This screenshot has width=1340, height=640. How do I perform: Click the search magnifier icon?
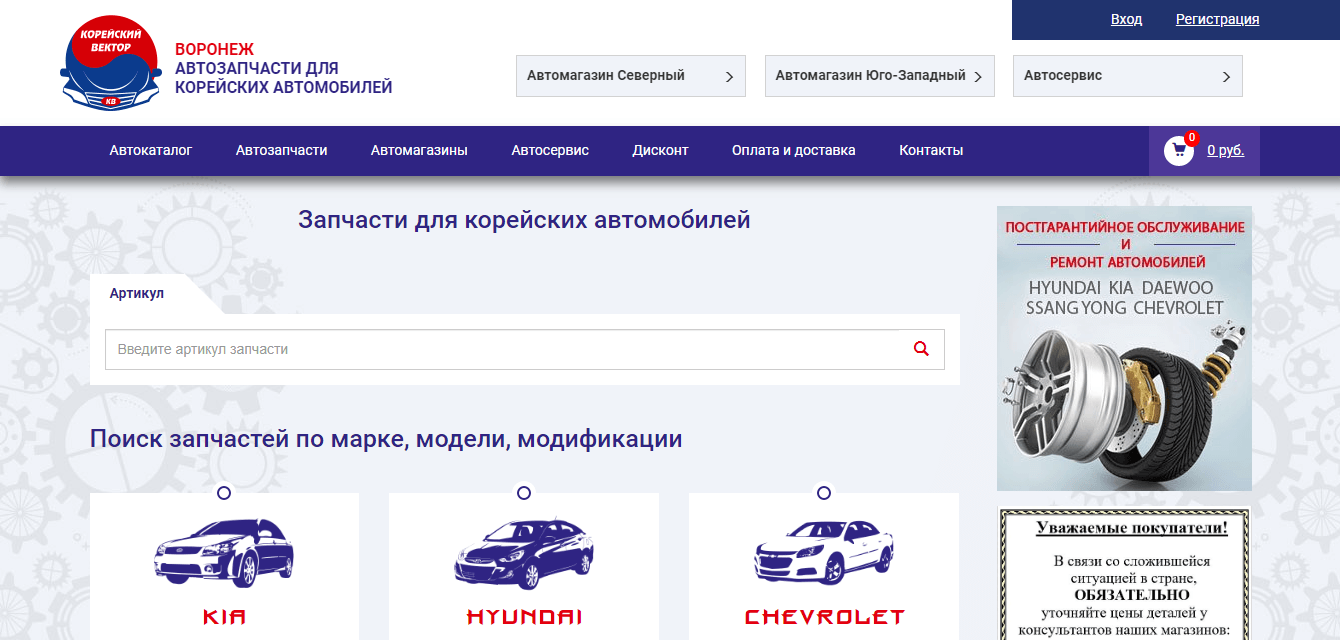[920, 349]
